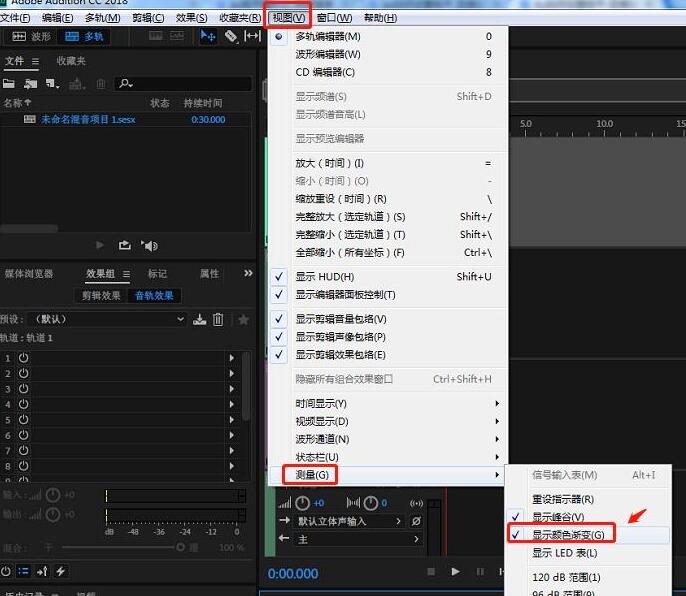686x596 pixels.
Task: Click the open file folder icon
Action: (x=9, y=83)
